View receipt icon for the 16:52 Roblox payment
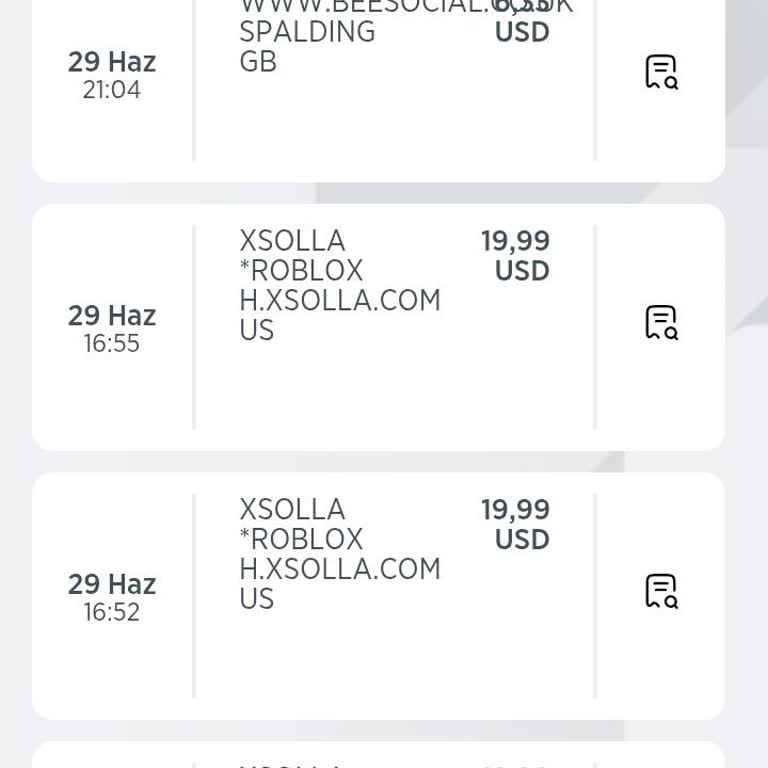Viewport: 768px width, 768px height. (x=661, y=591)
